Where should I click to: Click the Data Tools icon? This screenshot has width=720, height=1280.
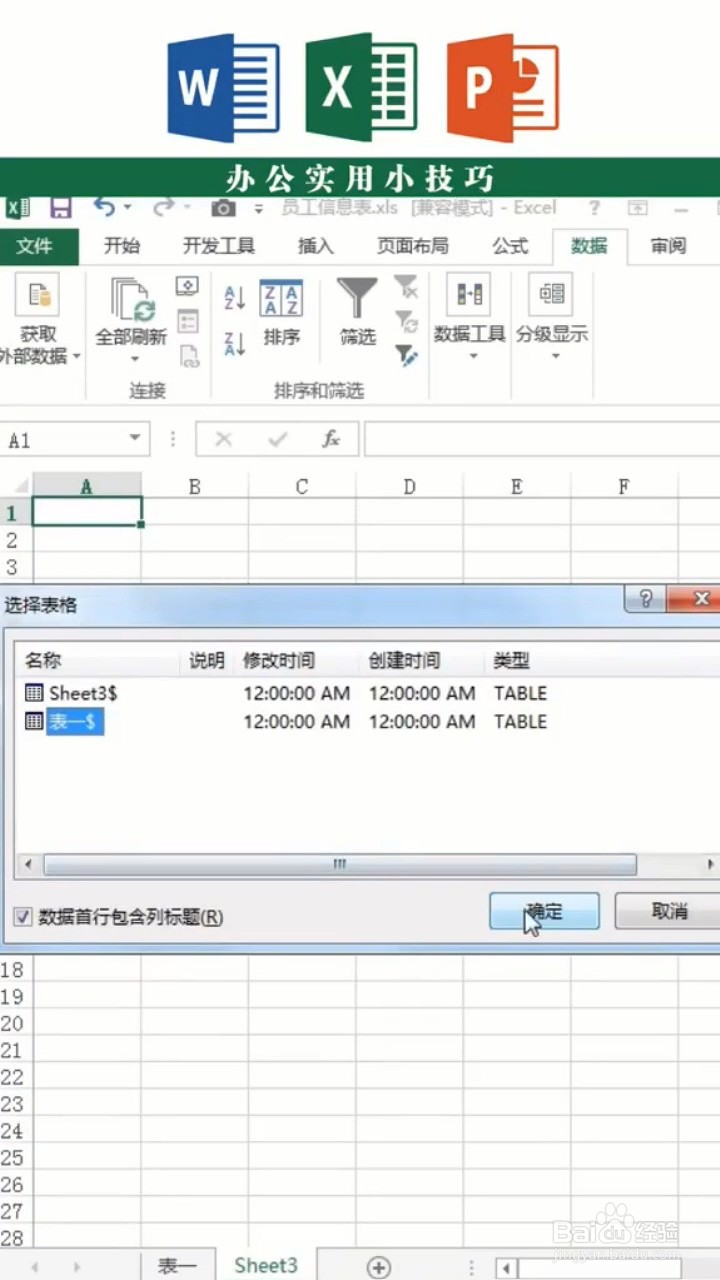click(469, 294)
